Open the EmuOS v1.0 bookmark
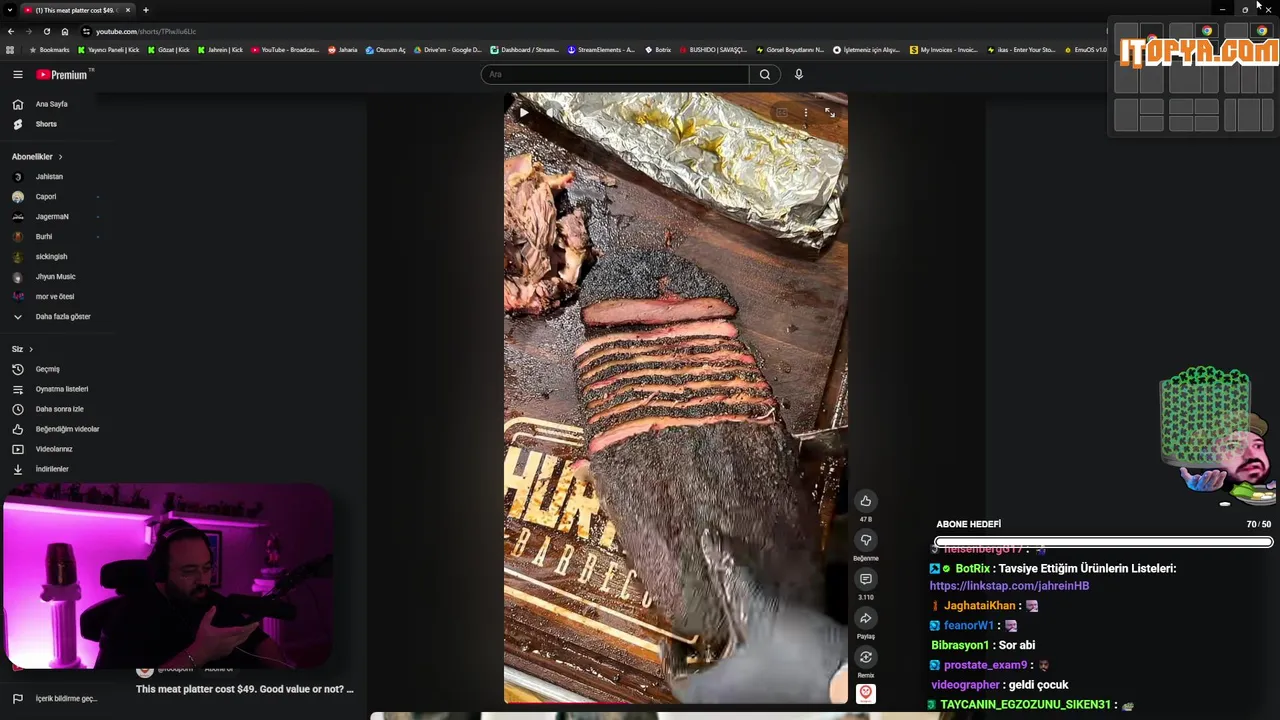This screenshot has width=1280, height=720. (1085, 50)
